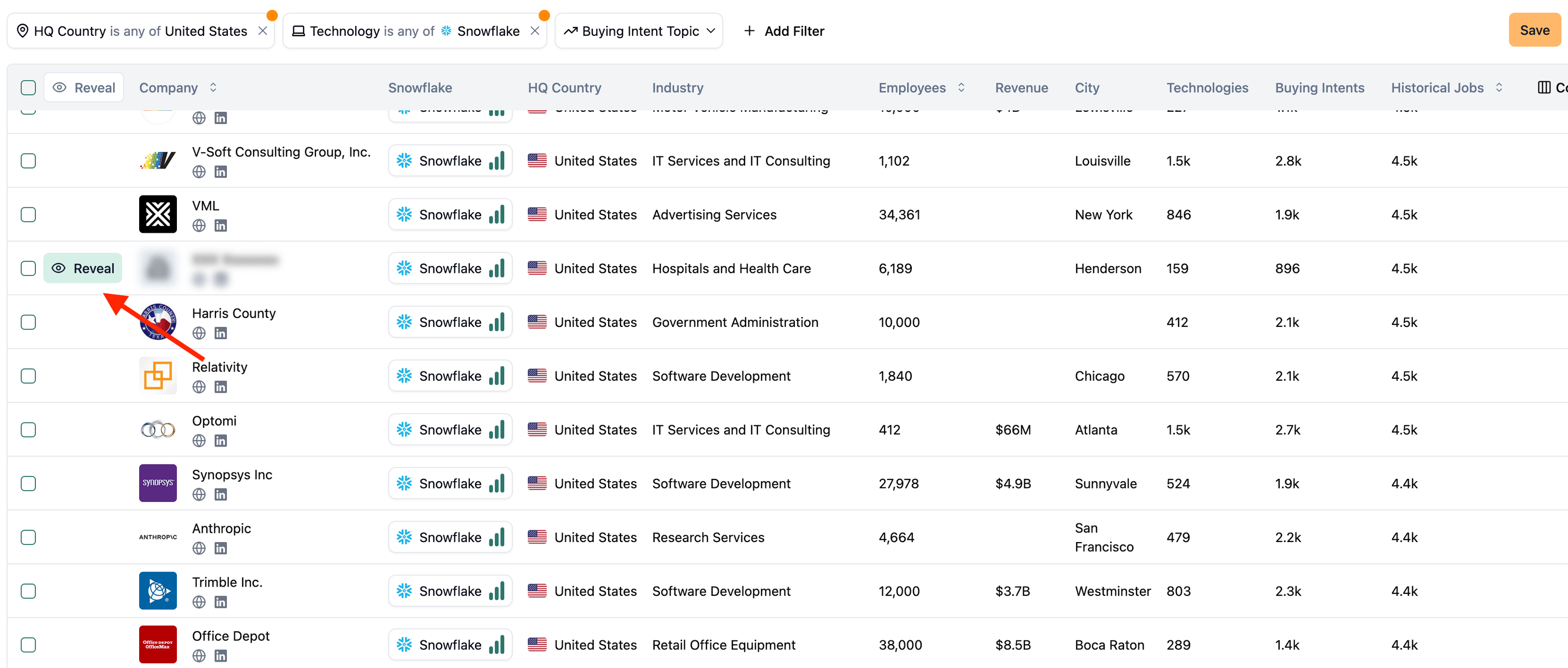This screenshot has width=1568, height=668.
Task: Open Synopsys Inc's website globe icon
Action: pyautogui.click(x=198, y=495)
